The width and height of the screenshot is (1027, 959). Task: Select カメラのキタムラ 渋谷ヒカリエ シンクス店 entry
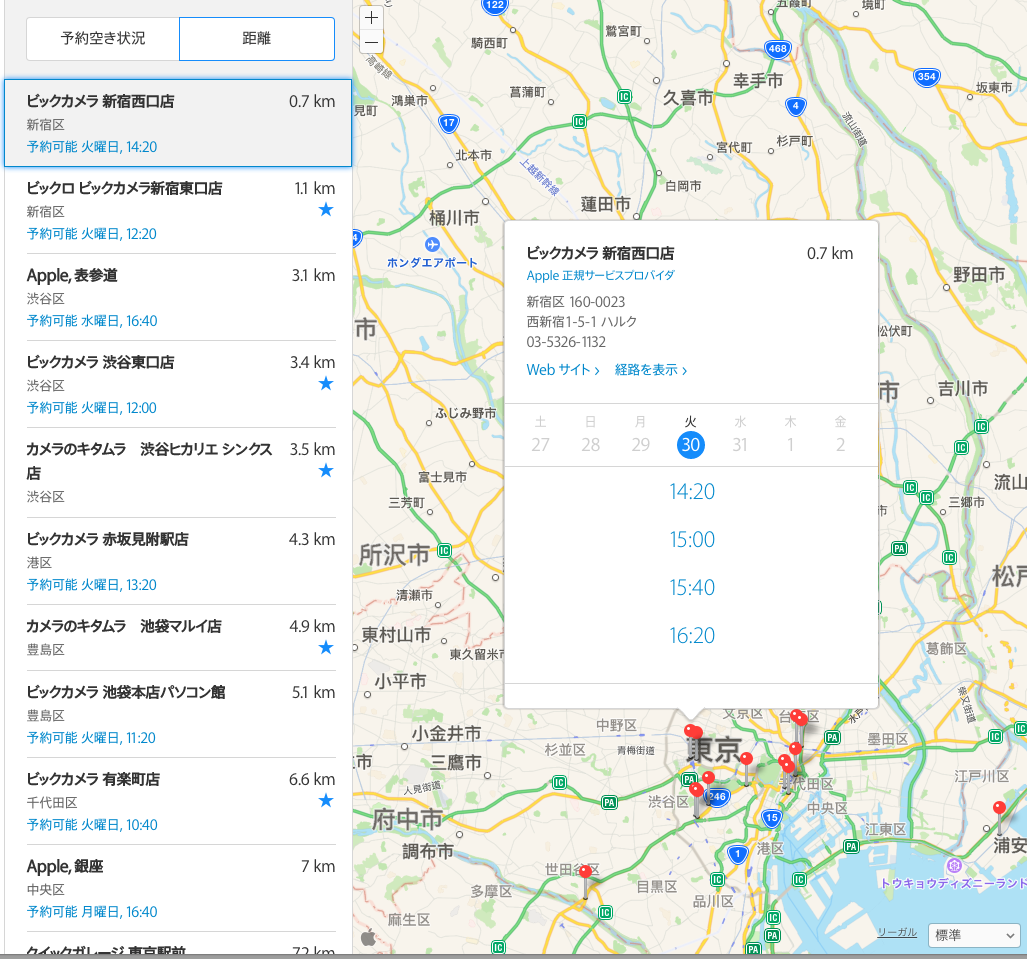pyautogui.click(x=181, y=473)
